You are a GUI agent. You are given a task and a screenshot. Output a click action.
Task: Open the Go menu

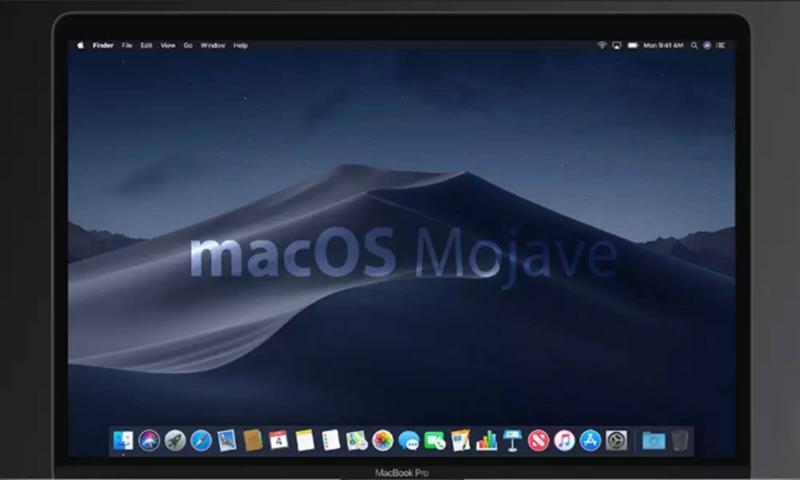point(188,45)
